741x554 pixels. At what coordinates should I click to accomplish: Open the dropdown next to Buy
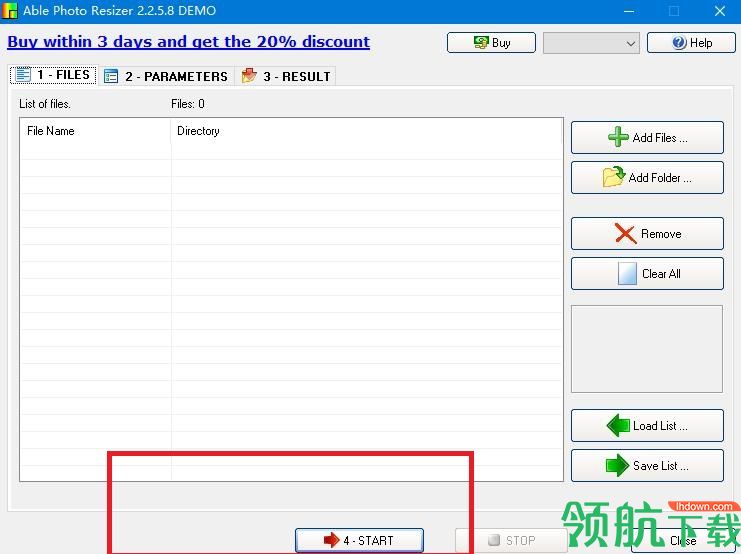click(591, 43)
